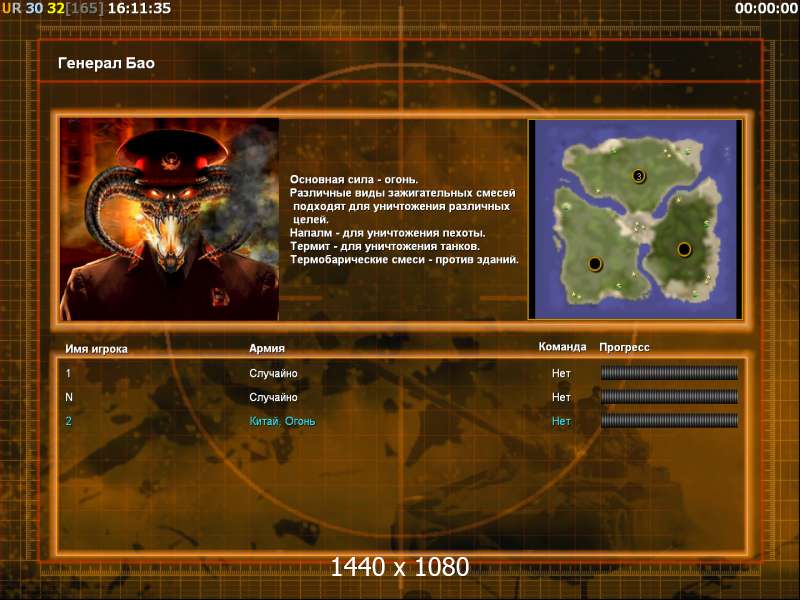Select player 2 highlighted in cyan
Image resolution: width=800 pixels, height=600 pixels.
tap(69, 421)
